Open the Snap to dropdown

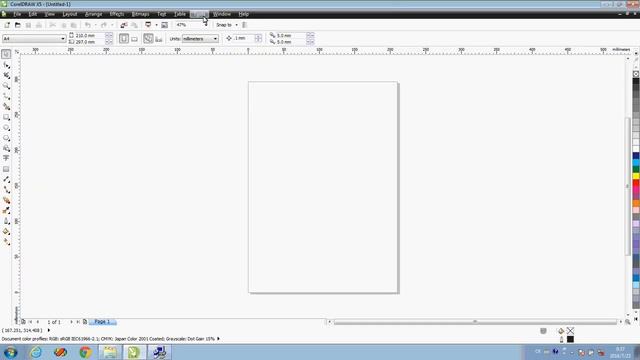236,25
